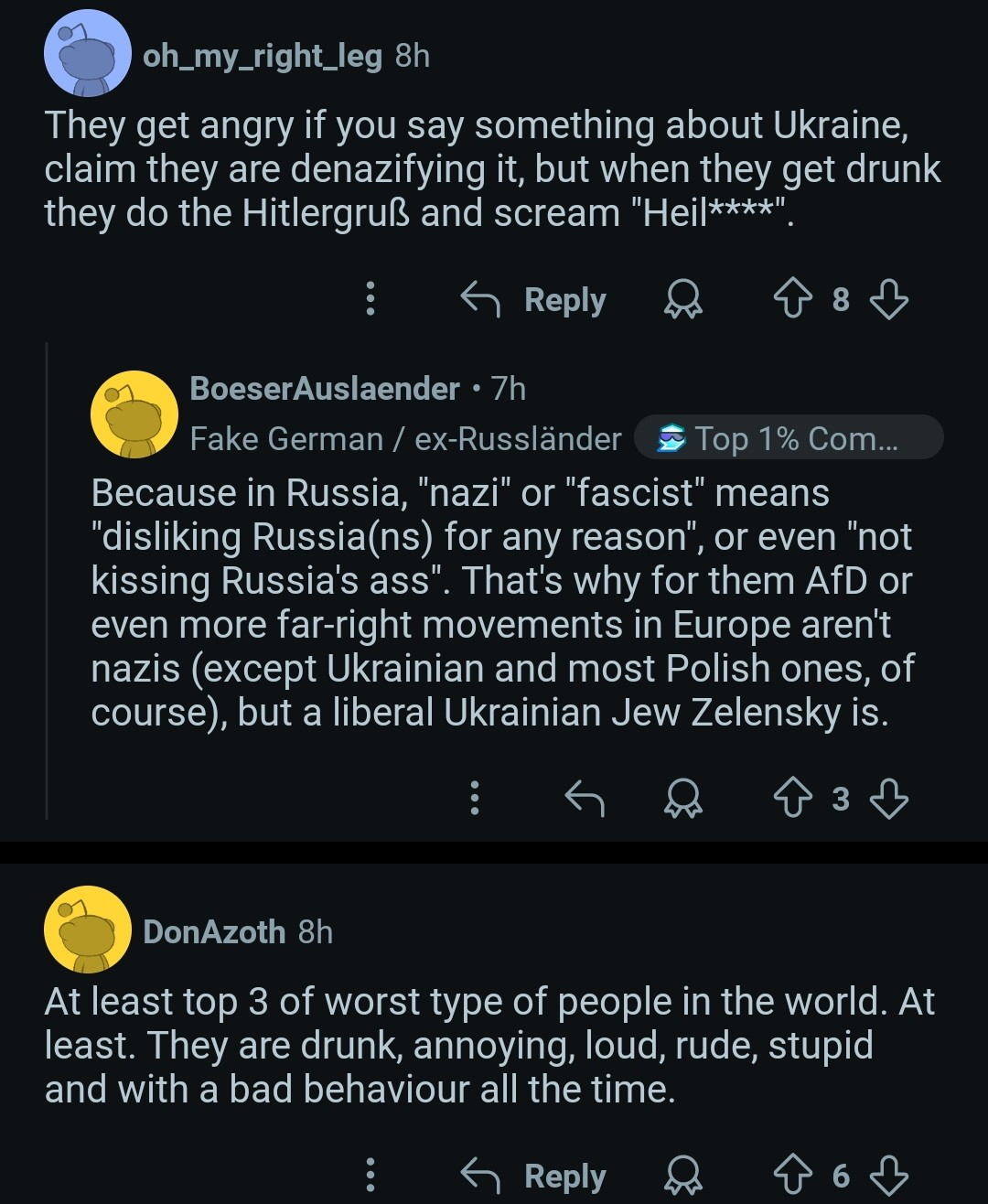Open DonAzoth's profile via username
Viewport: 988px width, 1204px height.
click(214, 931)
